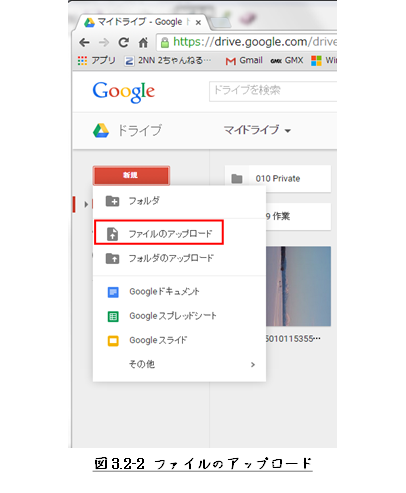Close the マイドライブ browser tab
406x493 pixels.
(x=198, y=23)
